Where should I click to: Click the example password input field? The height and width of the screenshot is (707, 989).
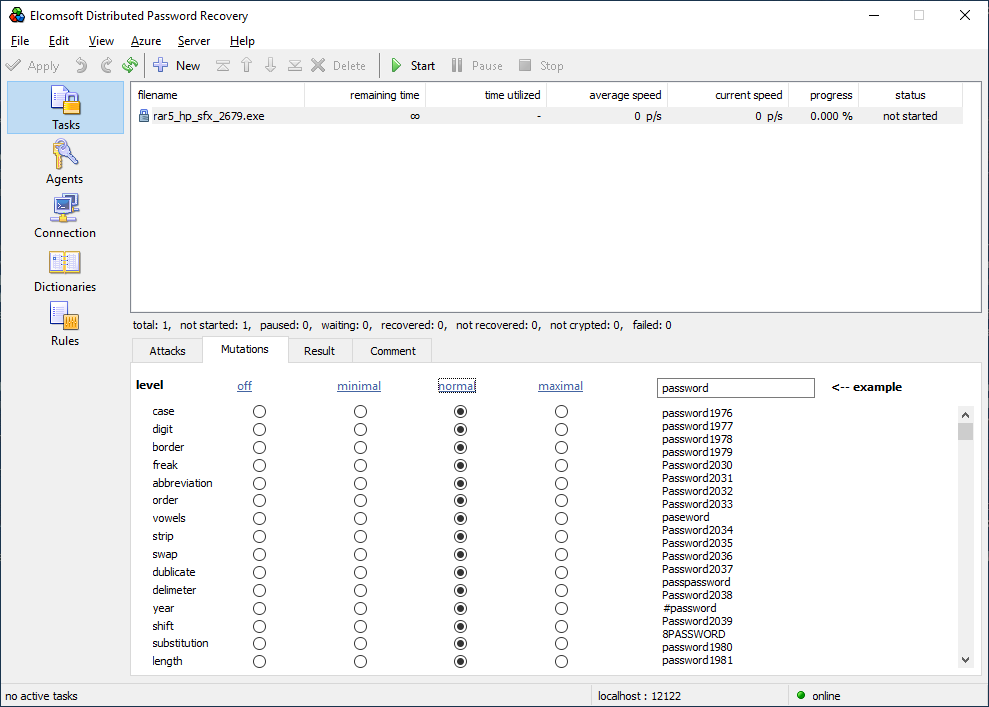[735, 388]
